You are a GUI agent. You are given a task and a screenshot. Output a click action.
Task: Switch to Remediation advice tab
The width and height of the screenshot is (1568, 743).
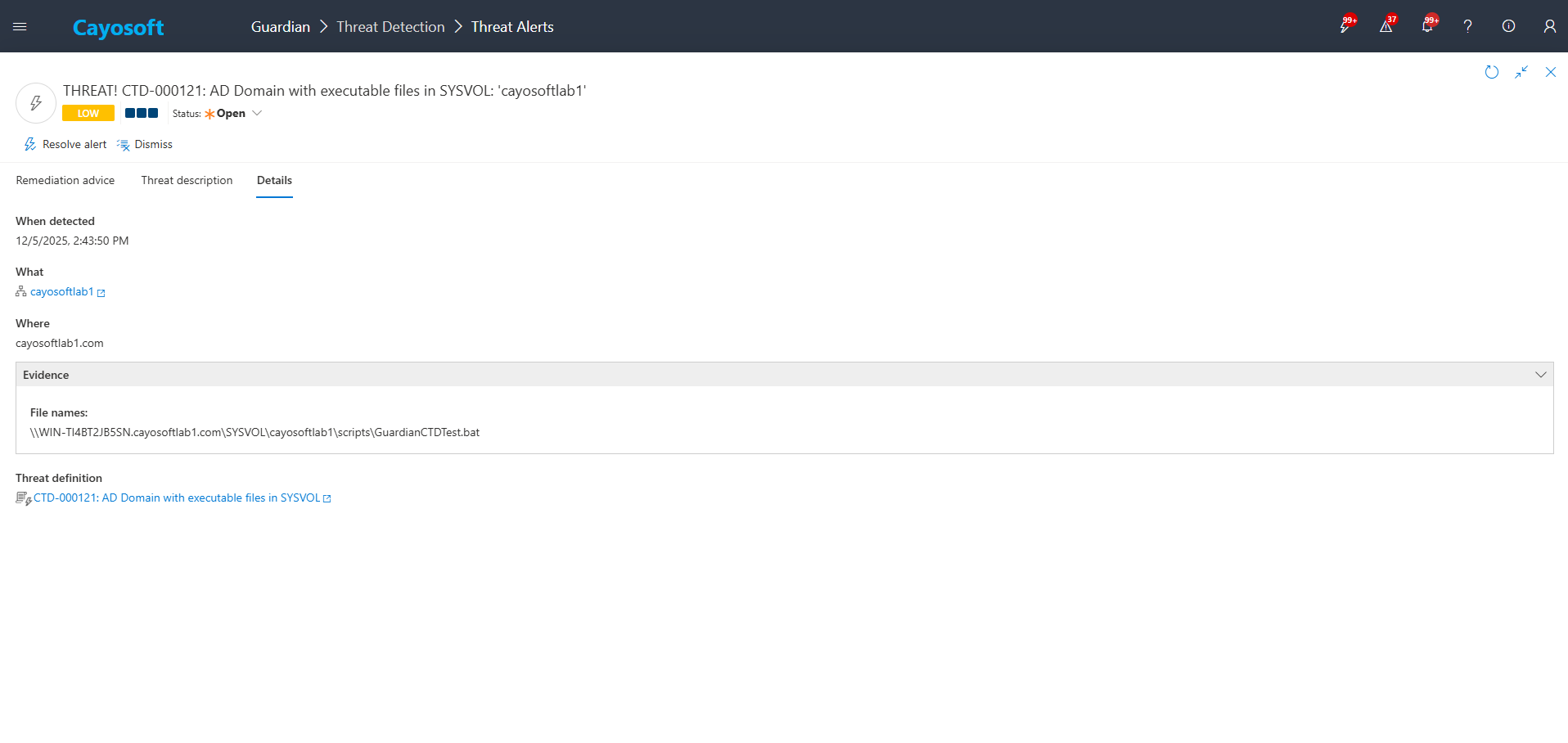[65, 180]
